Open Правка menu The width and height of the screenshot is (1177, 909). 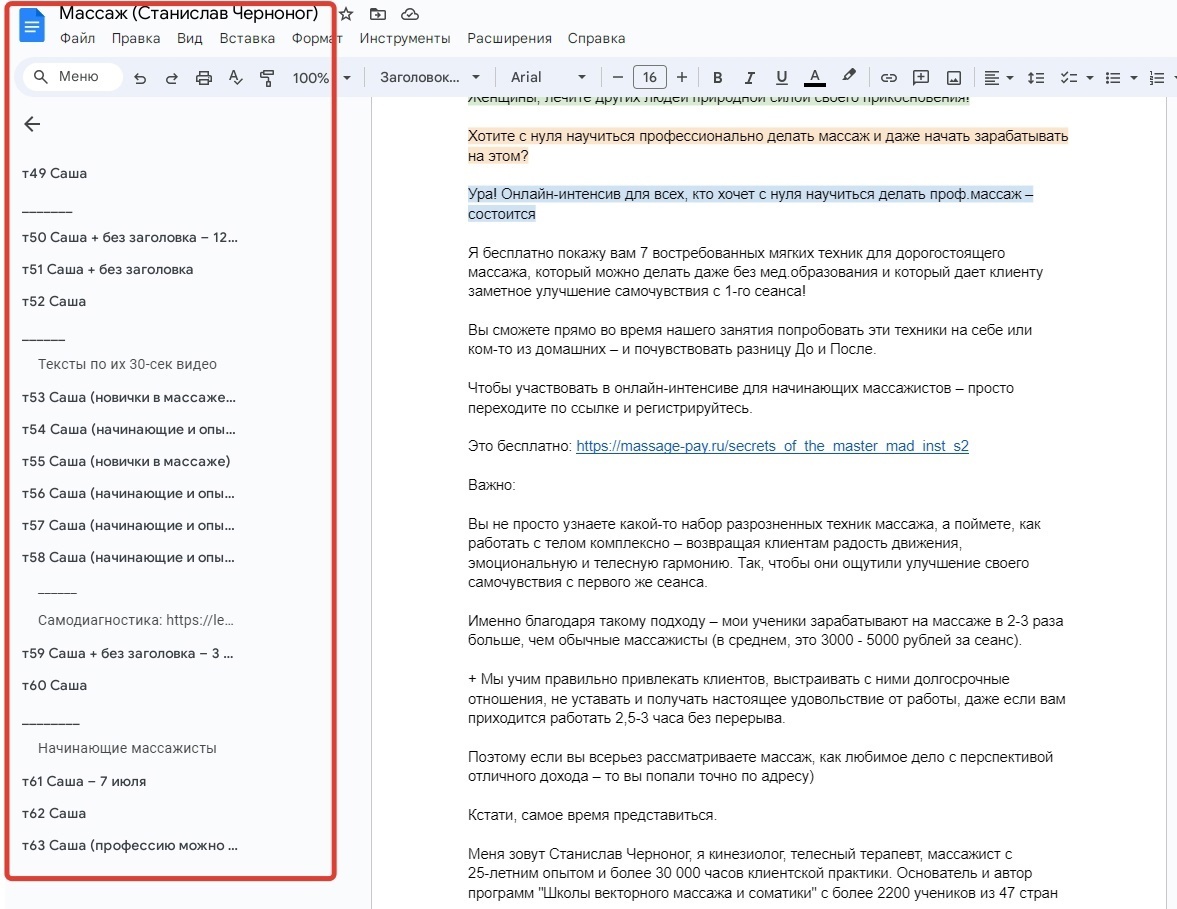(x=136, y=38)
